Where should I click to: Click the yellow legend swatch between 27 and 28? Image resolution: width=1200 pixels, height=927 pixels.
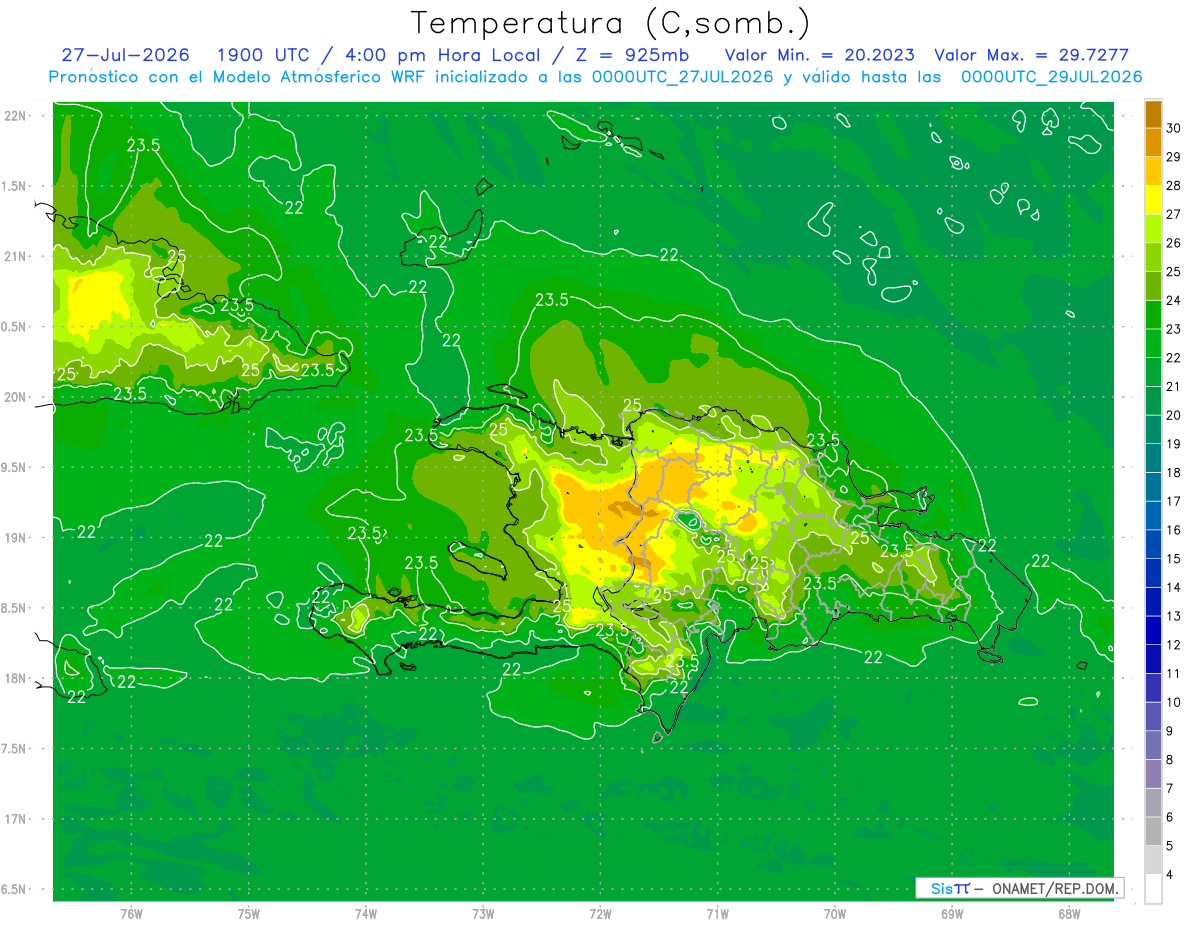(1153, 200)
